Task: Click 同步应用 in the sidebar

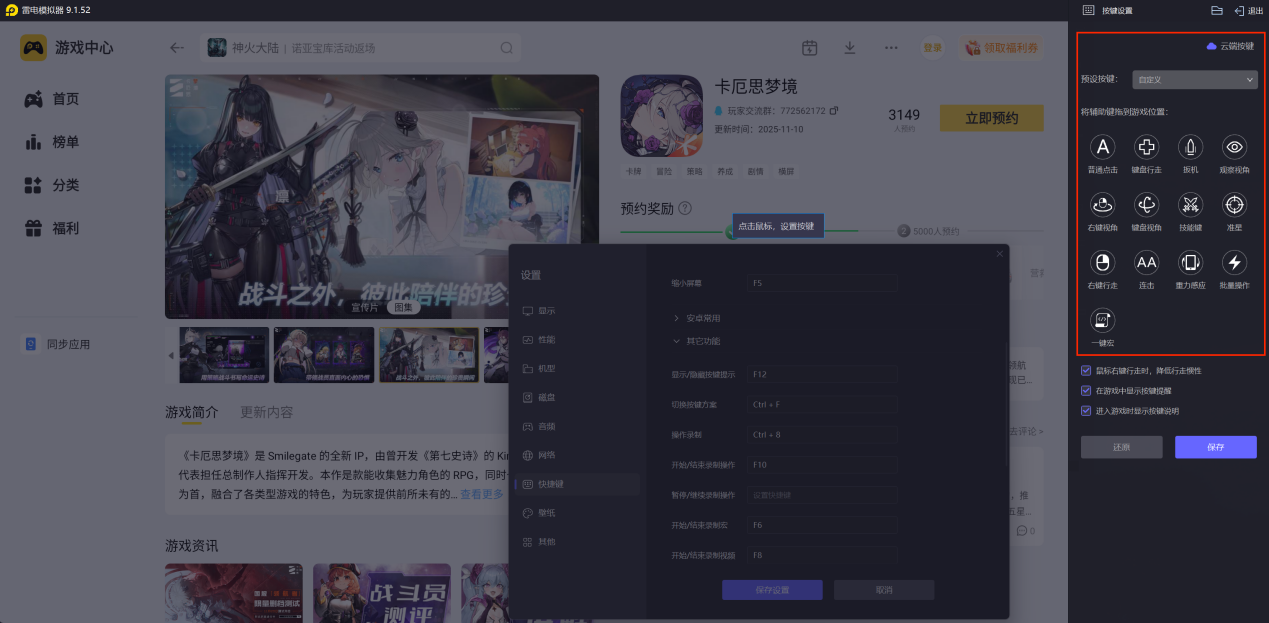Action: point(58,344)
